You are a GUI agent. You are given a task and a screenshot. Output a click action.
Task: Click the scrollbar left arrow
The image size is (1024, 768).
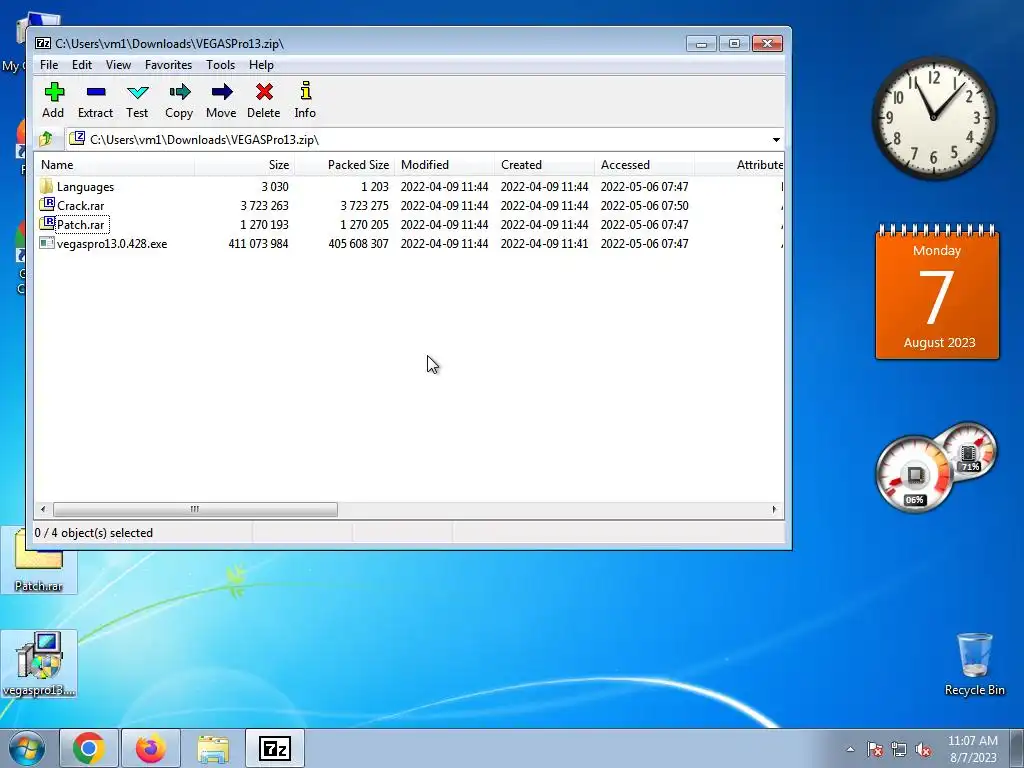[43, 509]
